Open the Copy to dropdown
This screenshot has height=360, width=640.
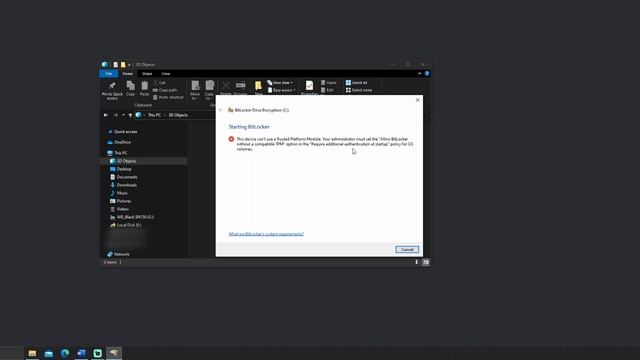point(209,90)
